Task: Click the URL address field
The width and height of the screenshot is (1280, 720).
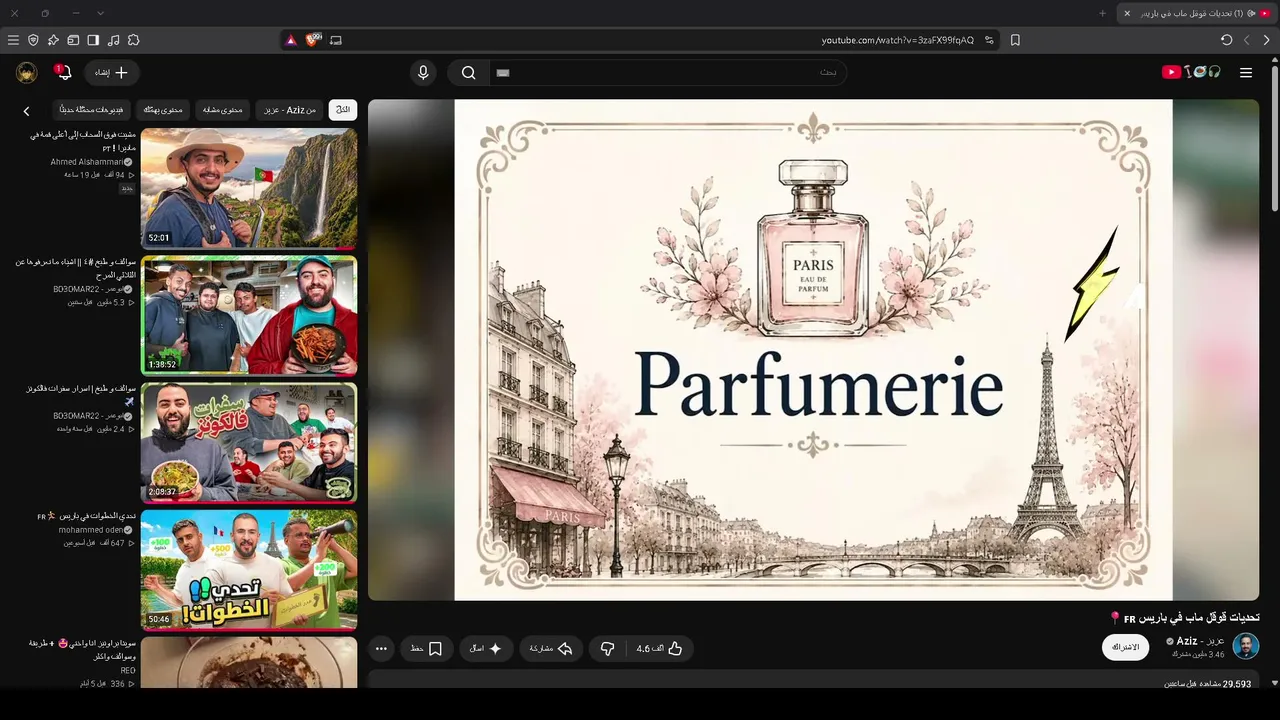Action: (x=898, y=40)
